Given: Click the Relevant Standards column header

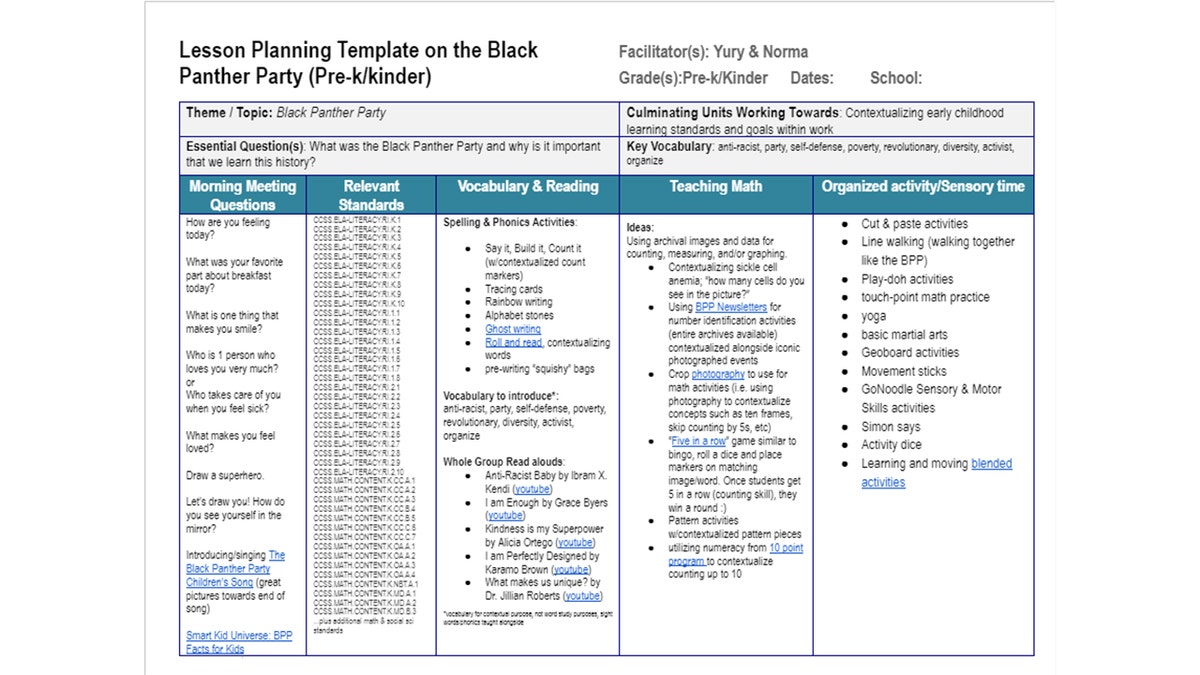Looking at the screenshot, I should (x=371, y=195).
